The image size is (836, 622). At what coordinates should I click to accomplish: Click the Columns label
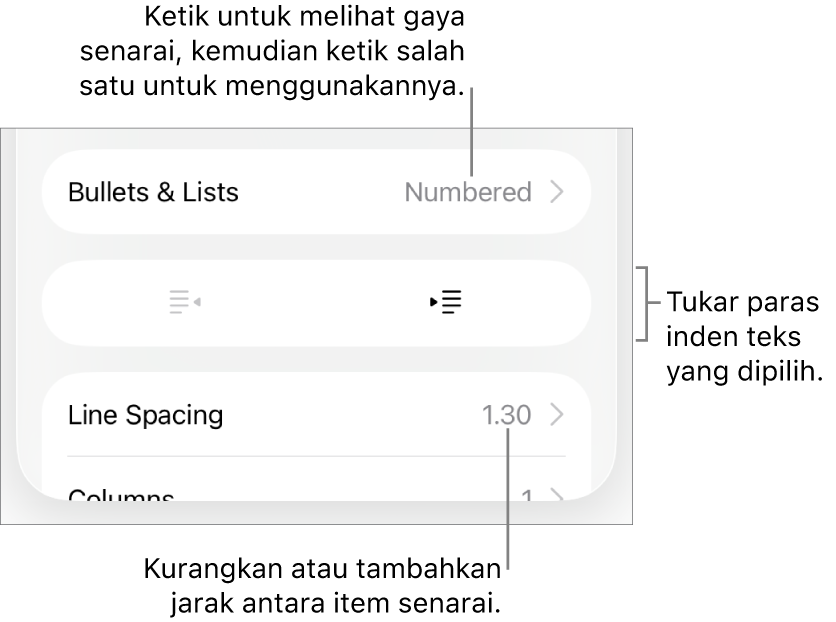click(x=121, y=495)
